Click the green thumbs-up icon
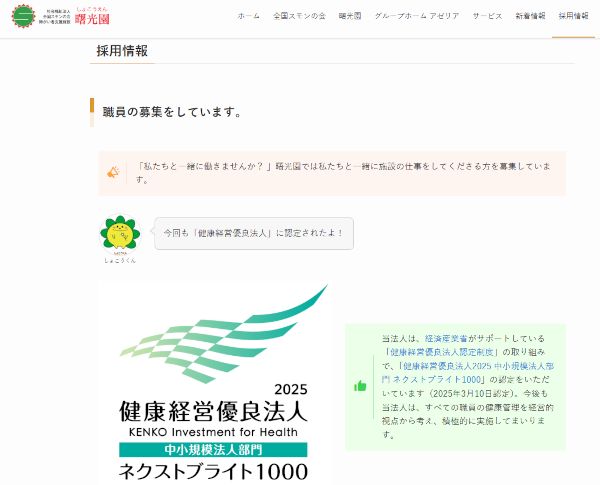 click(x=360, y=386)
